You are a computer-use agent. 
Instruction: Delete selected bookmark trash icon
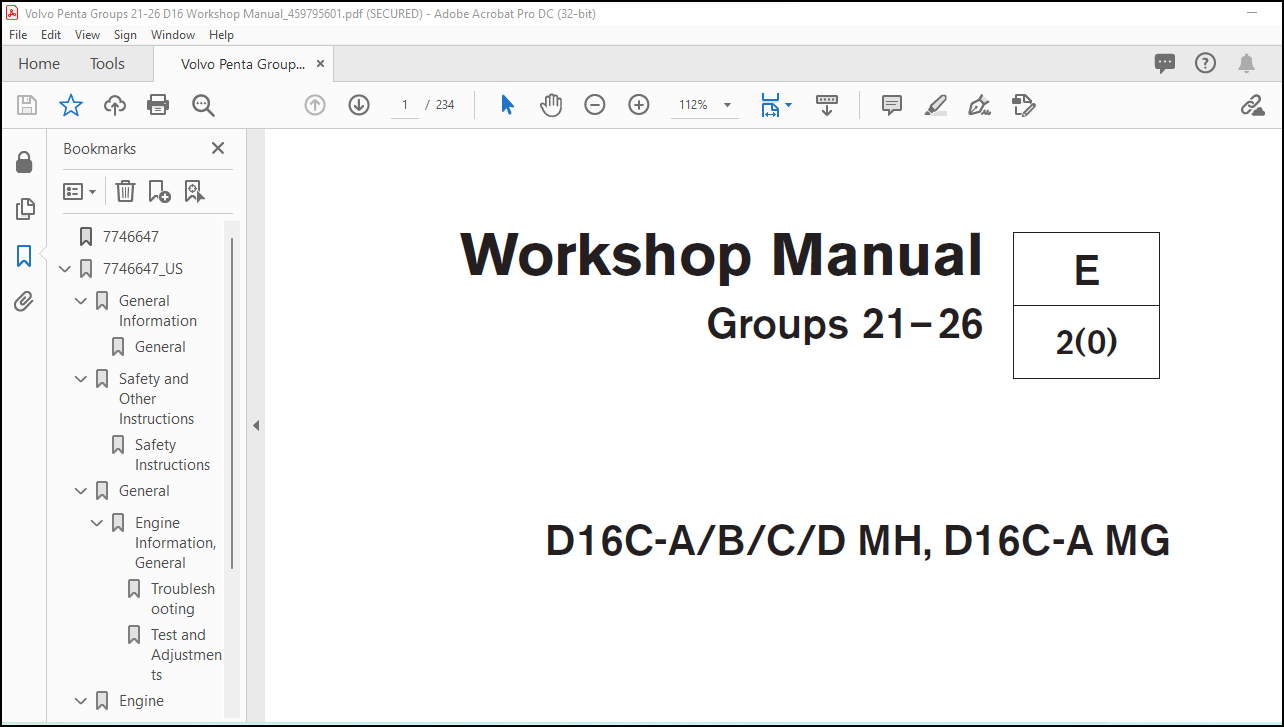pyautogui.click(x=125, y=191)
